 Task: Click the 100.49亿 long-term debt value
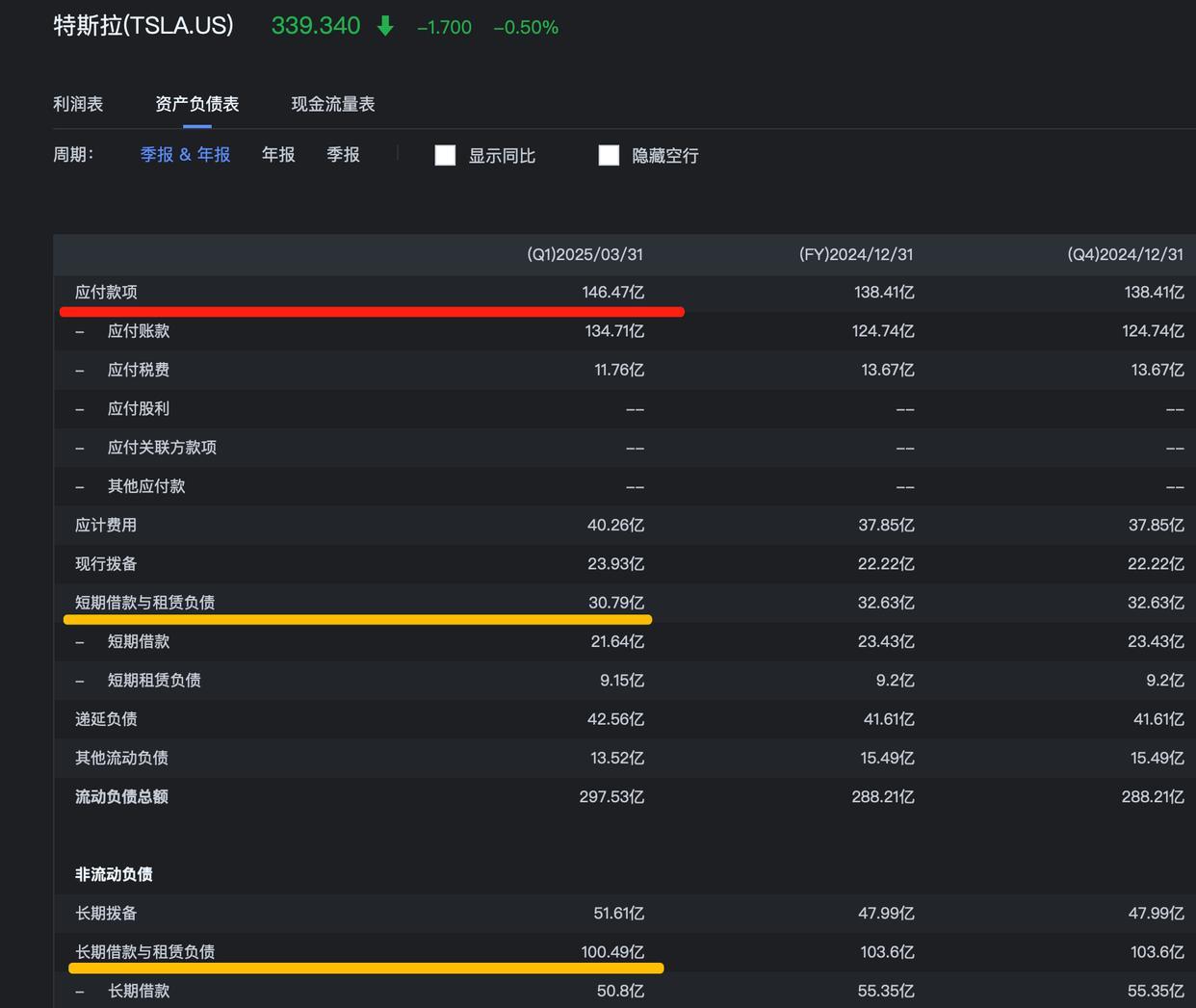pyautogui.click(x=612, y=952)
